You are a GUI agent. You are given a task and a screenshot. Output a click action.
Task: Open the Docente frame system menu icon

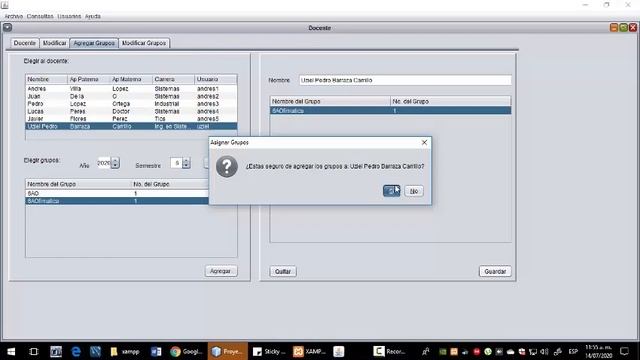pyautogui.click(x=7, y=27)
